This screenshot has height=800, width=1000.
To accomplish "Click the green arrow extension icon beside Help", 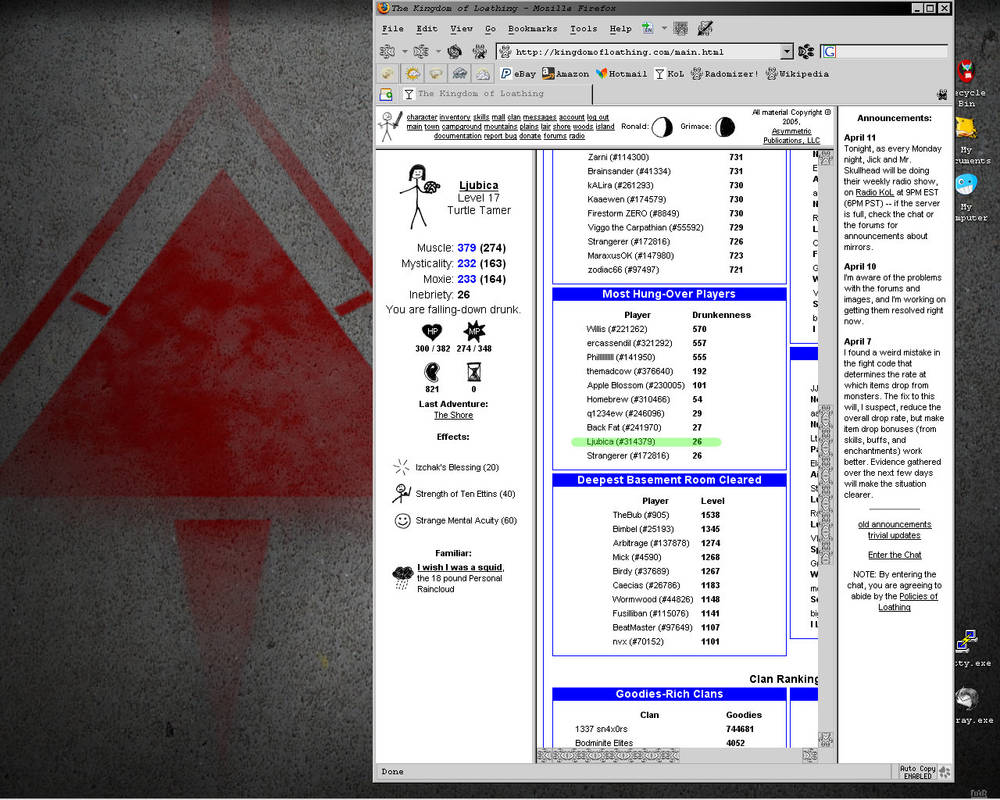I will click(x=647, y=29).
